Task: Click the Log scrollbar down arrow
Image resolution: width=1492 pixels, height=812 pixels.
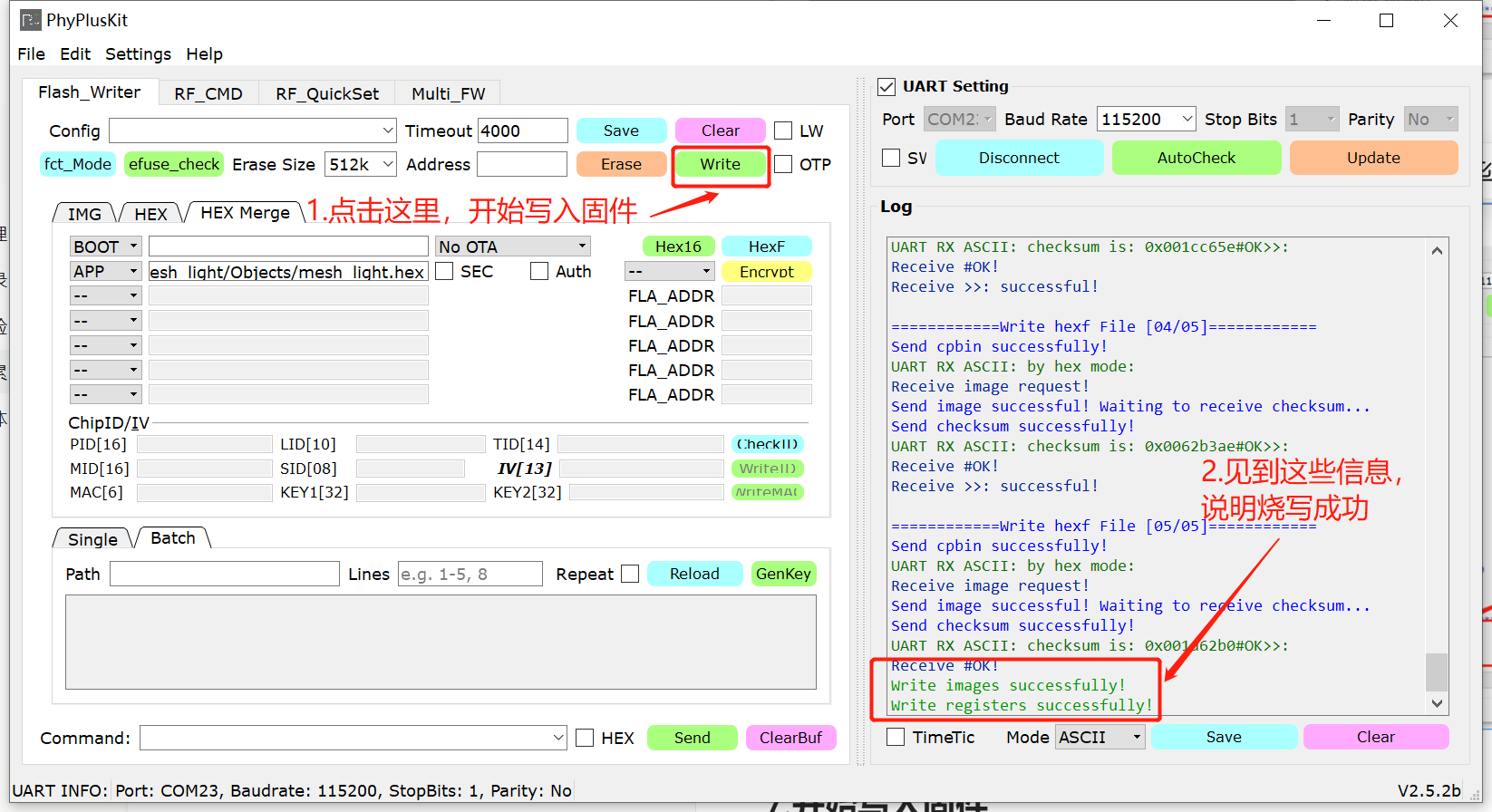Action: tap(1437, 703)
